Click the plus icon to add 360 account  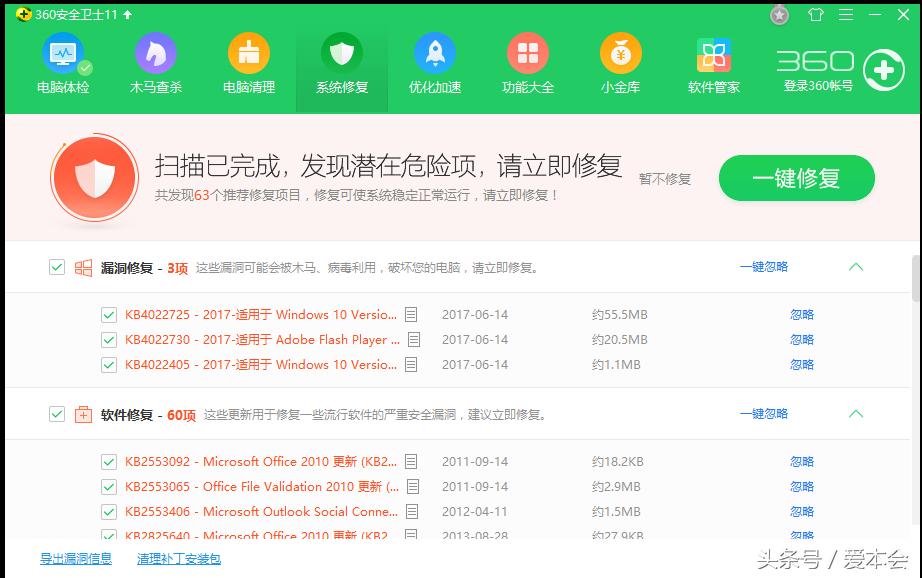coord(886,70)
